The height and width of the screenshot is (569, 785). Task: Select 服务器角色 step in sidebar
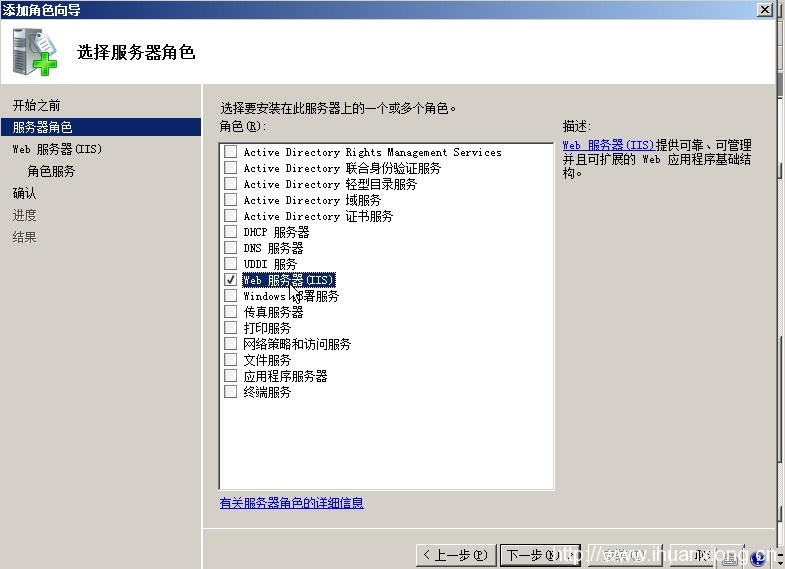click(x=101, y=127)
